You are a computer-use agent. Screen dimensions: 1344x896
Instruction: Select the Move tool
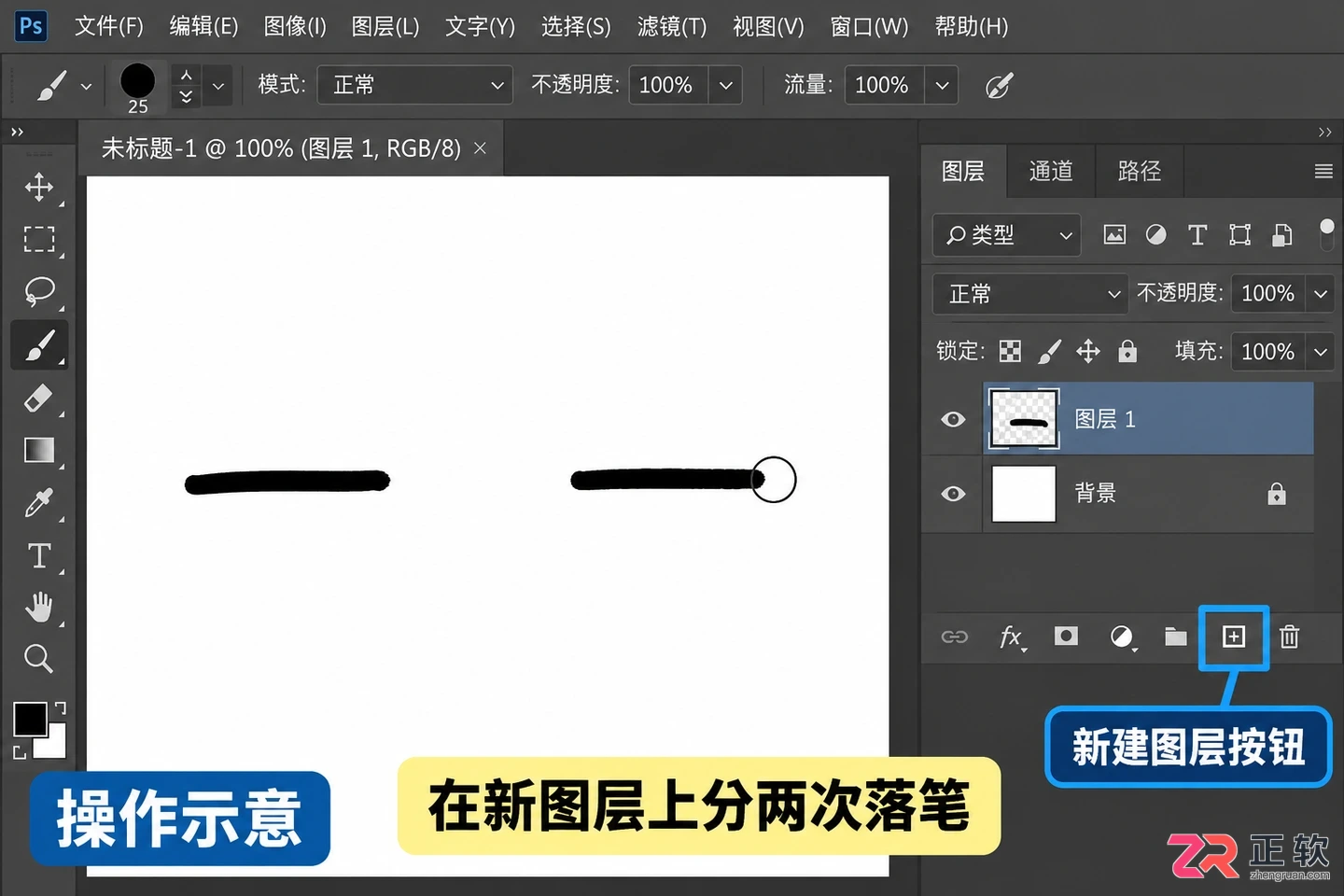point(38,187)
